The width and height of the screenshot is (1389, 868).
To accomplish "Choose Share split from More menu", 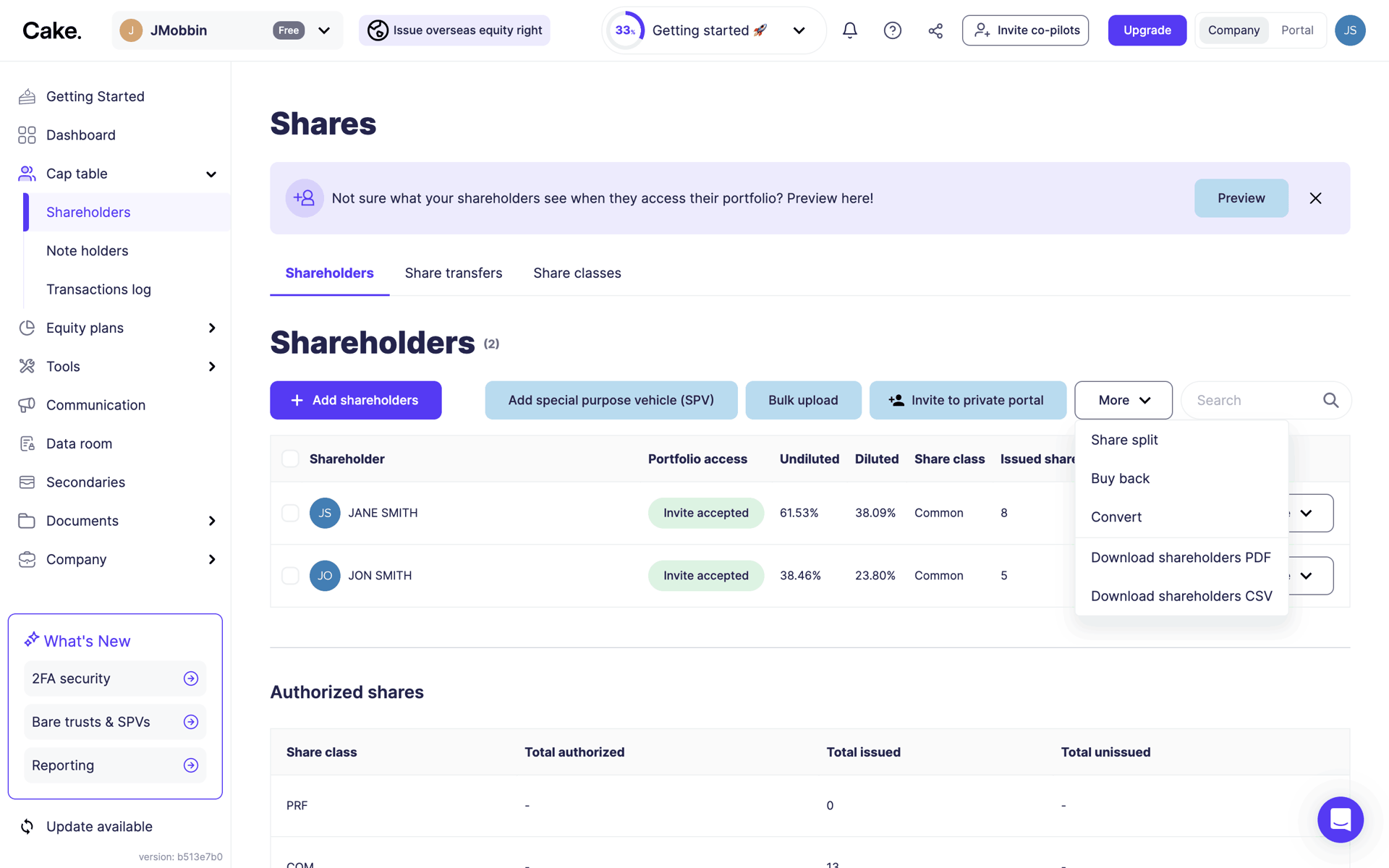I will (1181, 440).
